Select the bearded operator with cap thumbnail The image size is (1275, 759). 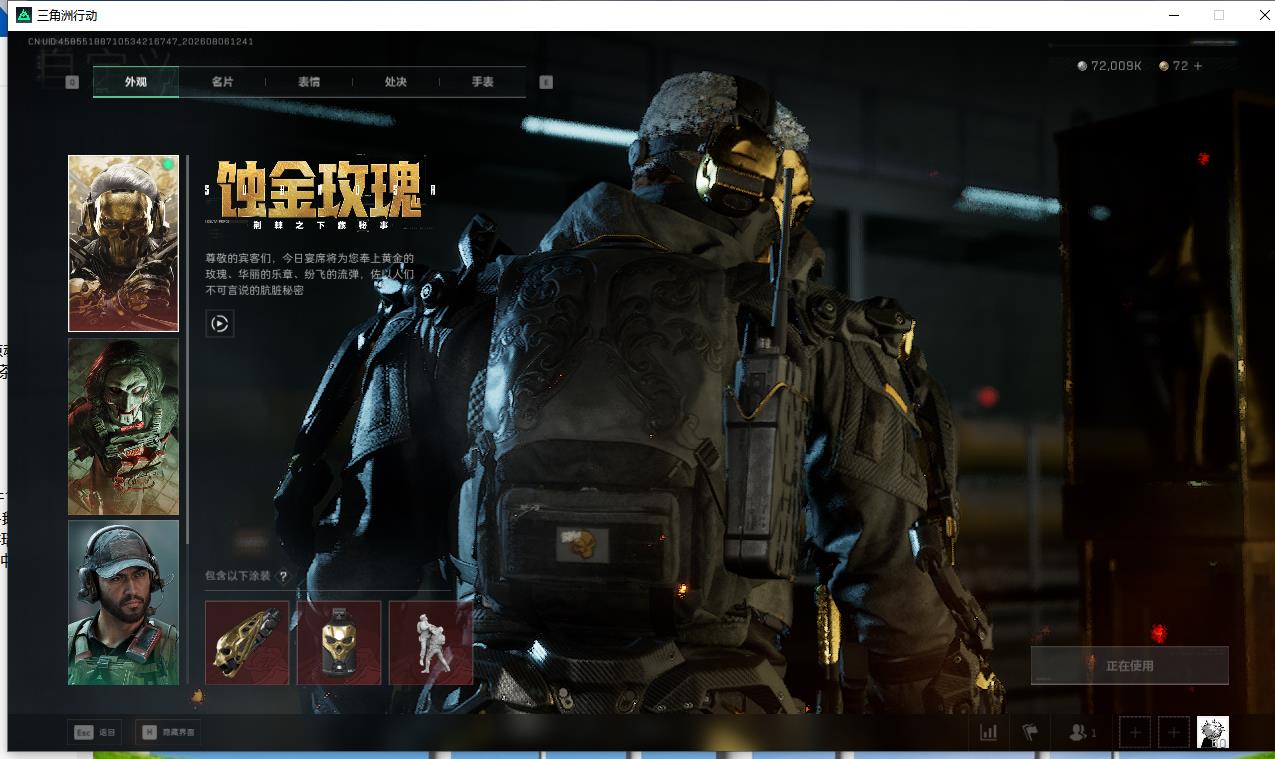123,602
